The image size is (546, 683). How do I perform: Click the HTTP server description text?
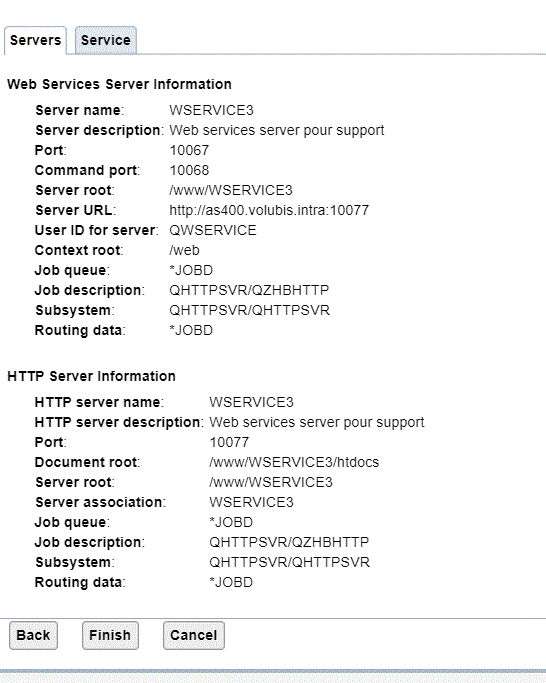(317, 422)
